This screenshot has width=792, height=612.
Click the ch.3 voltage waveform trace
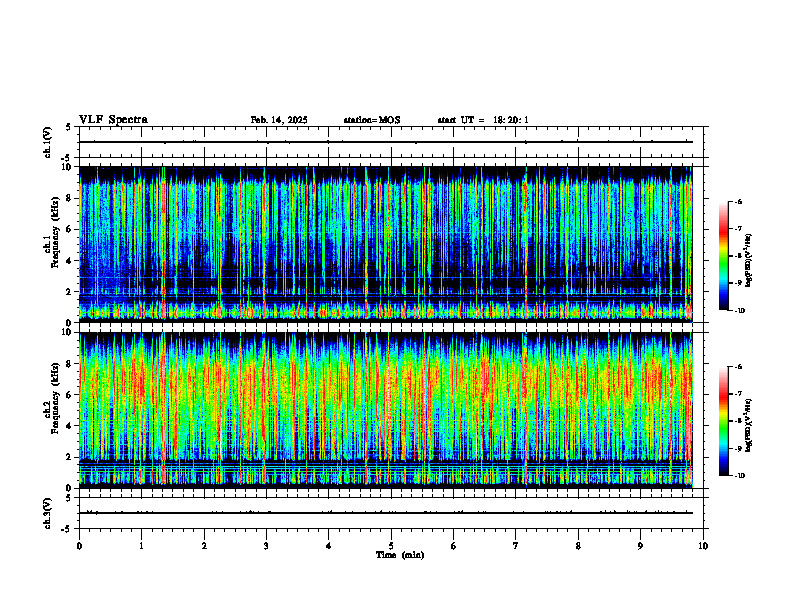tap(386, 513)
